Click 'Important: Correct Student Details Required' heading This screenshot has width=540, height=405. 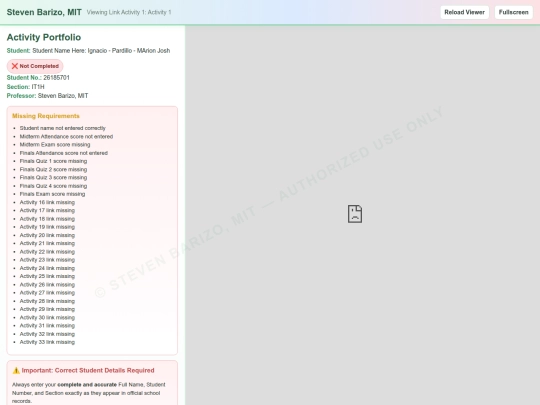(88, 371)
